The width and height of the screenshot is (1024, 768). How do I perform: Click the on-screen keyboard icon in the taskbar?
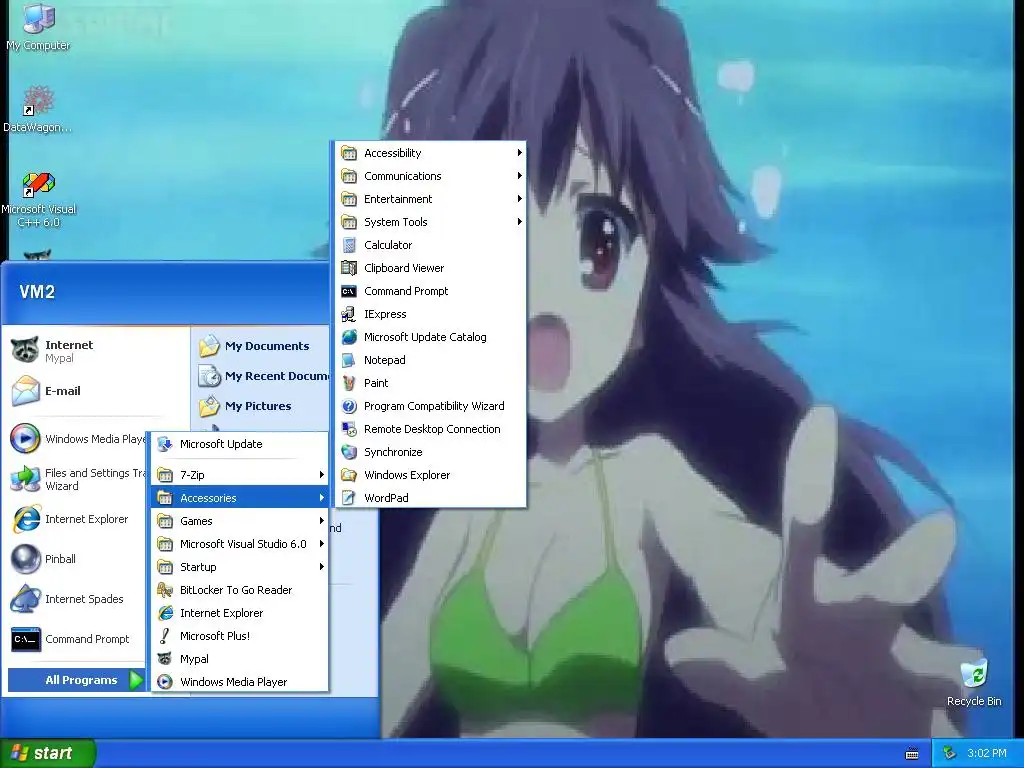[x=912, y=754]
